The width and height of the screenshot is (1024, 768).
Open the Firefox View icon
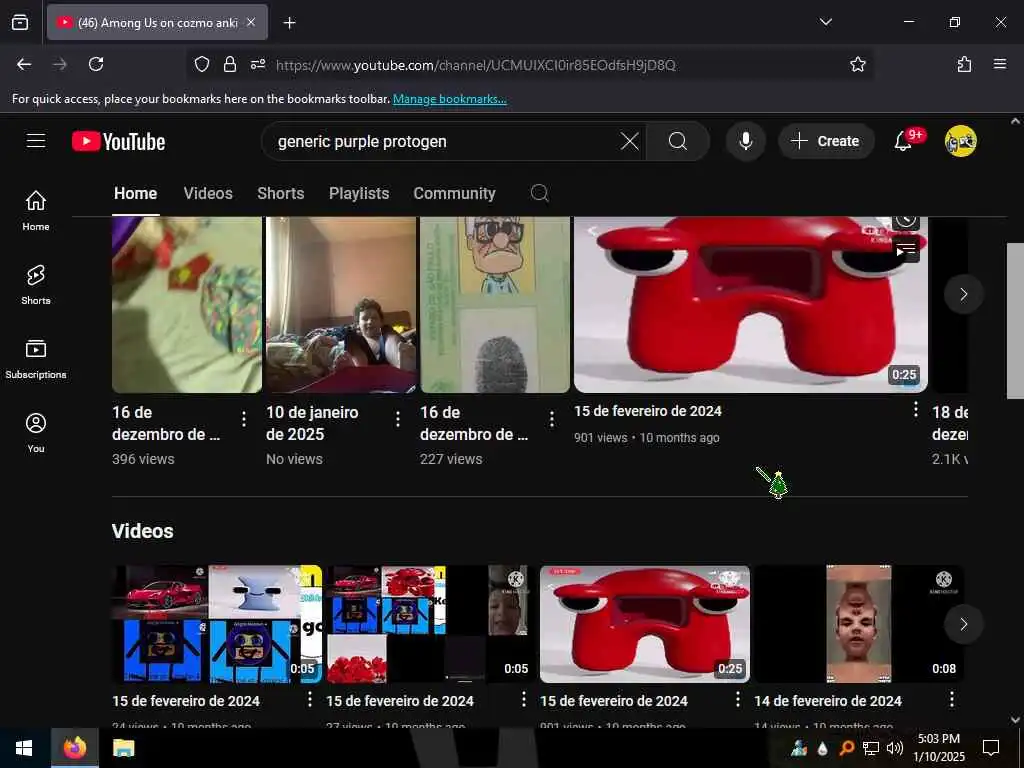coord(20,22)
